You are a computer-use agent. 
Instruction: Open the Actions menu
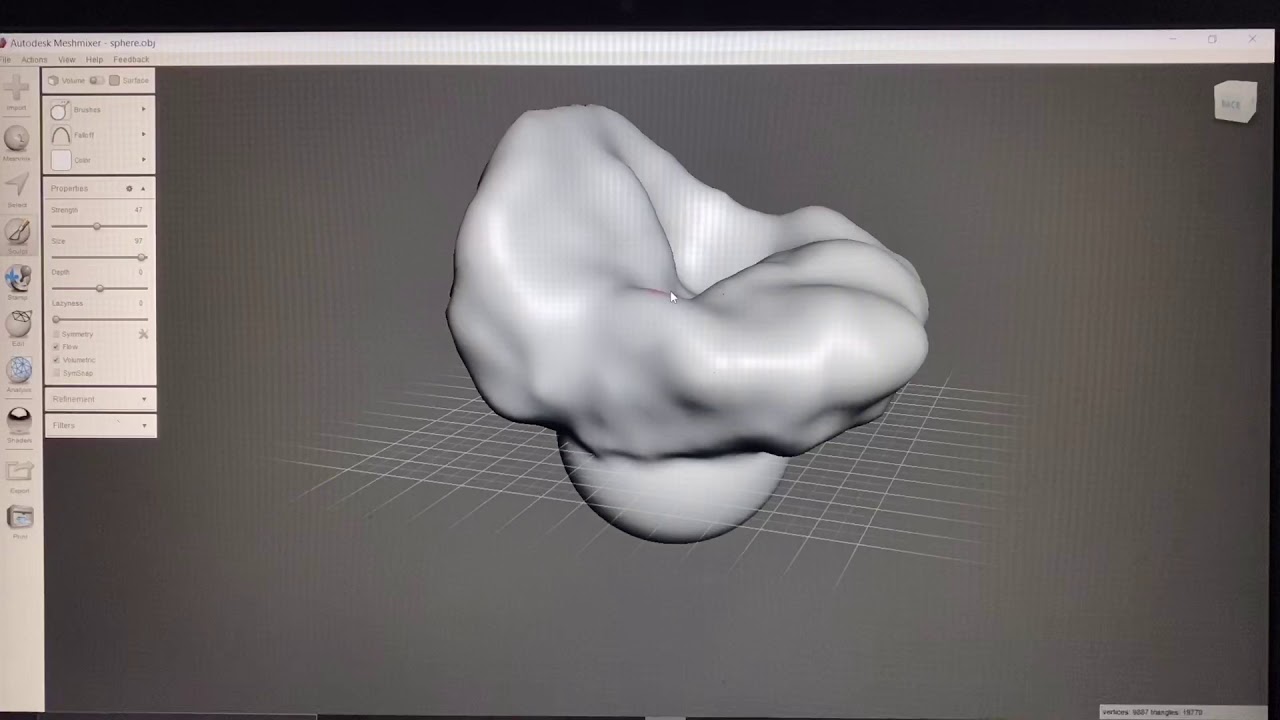pyautogui.click(x=34, y=60)
